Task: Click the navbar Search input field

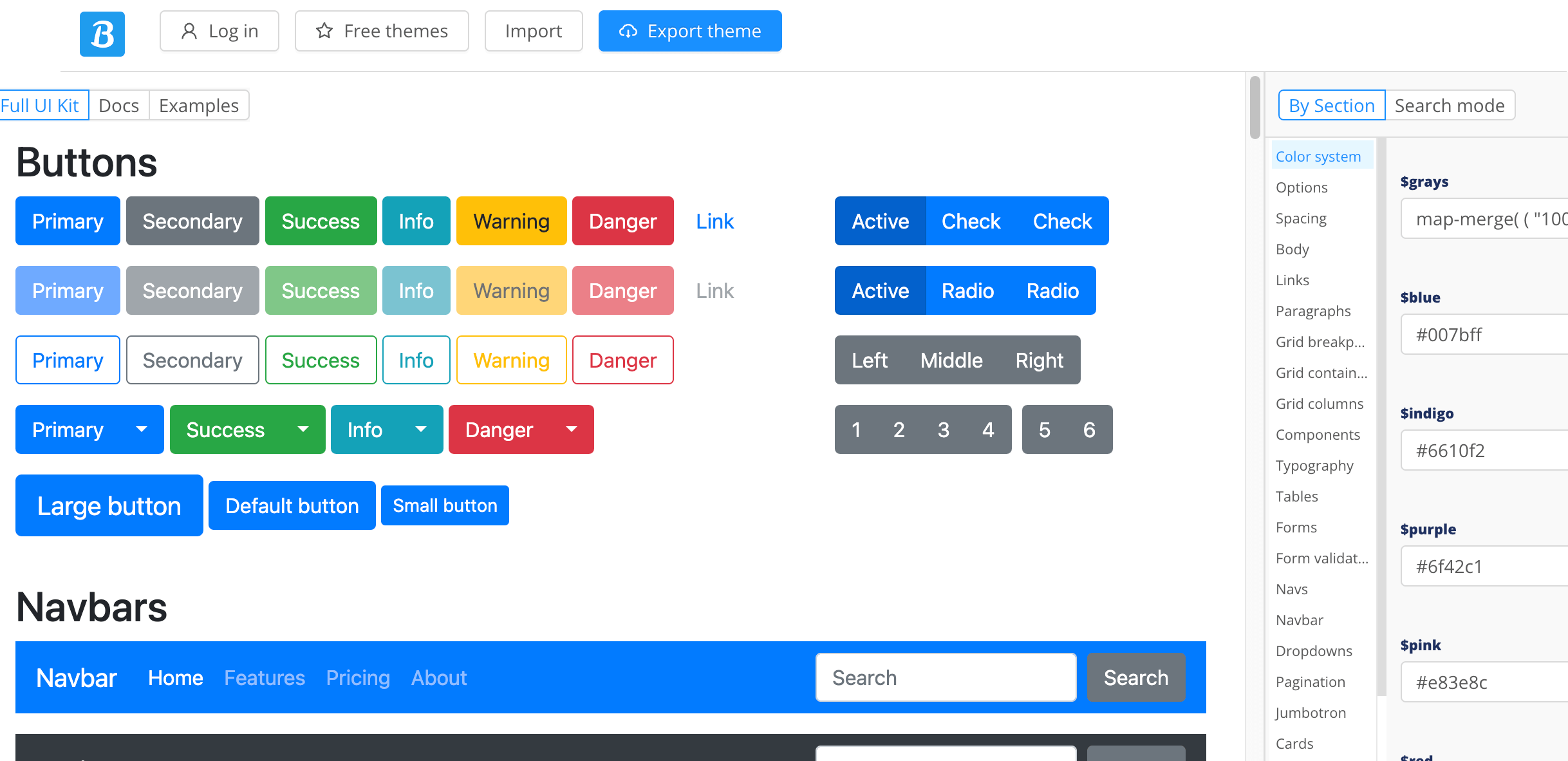Action: (x=946, y=677)
